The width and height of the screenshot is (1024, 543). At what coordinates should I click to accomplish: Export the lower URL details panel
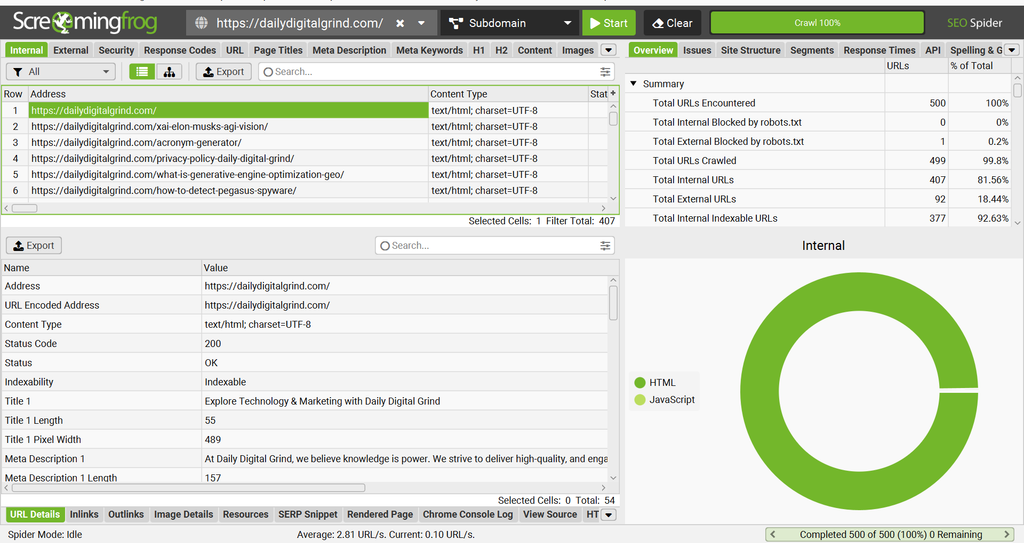coord(34,246)
